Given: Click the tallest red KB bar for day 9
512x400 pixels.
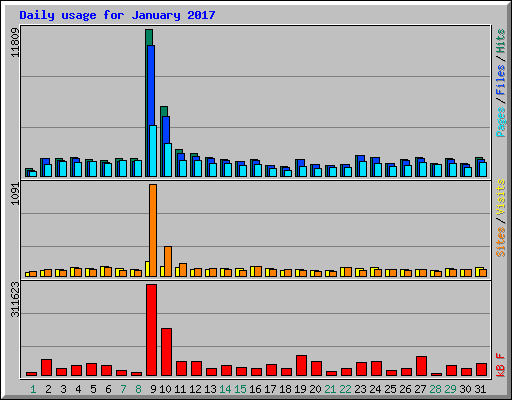Looking at the screenshot, I should tap(152, 330).
